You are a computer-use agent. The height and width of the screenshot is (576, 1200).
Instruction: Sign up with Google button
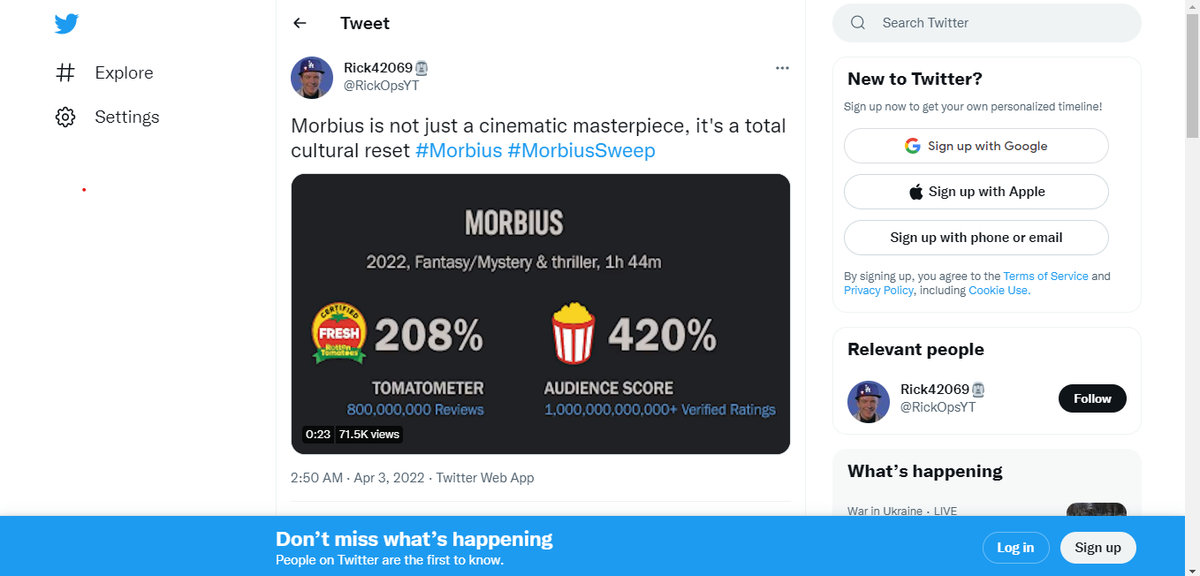[976, 146]
